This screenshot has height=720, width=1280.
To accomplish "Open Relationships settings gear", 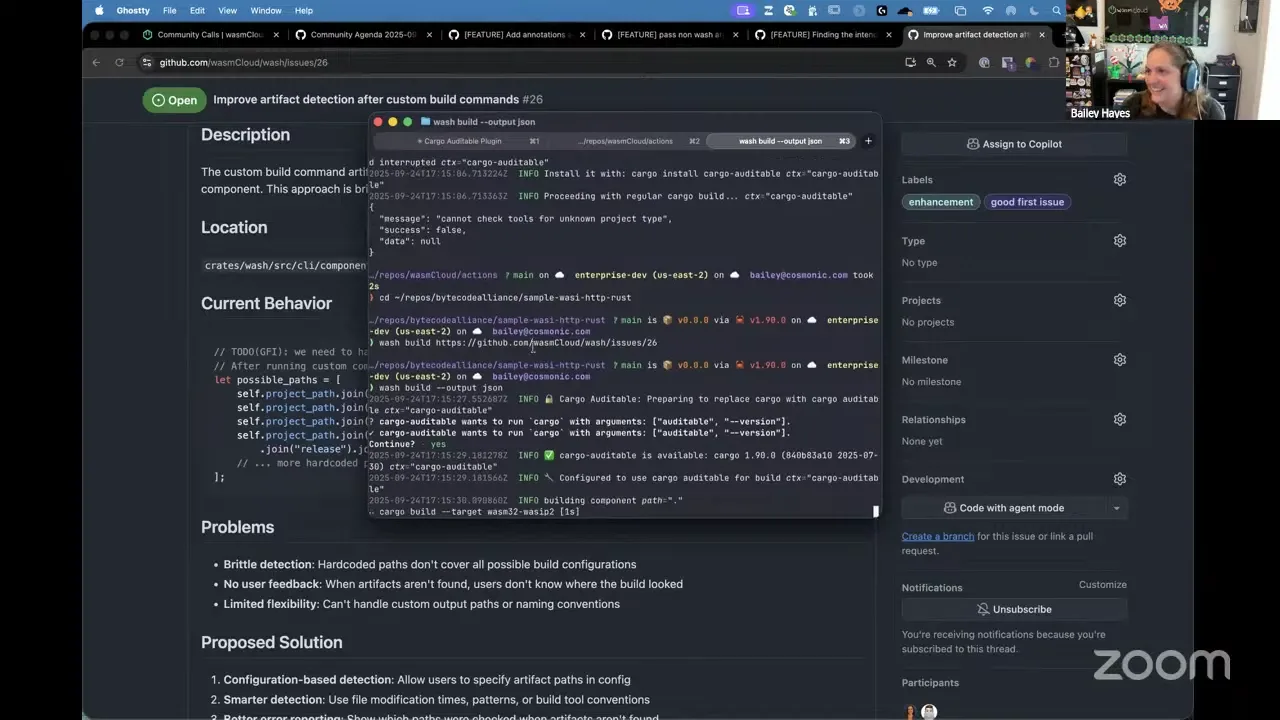I will point(1120,420).
